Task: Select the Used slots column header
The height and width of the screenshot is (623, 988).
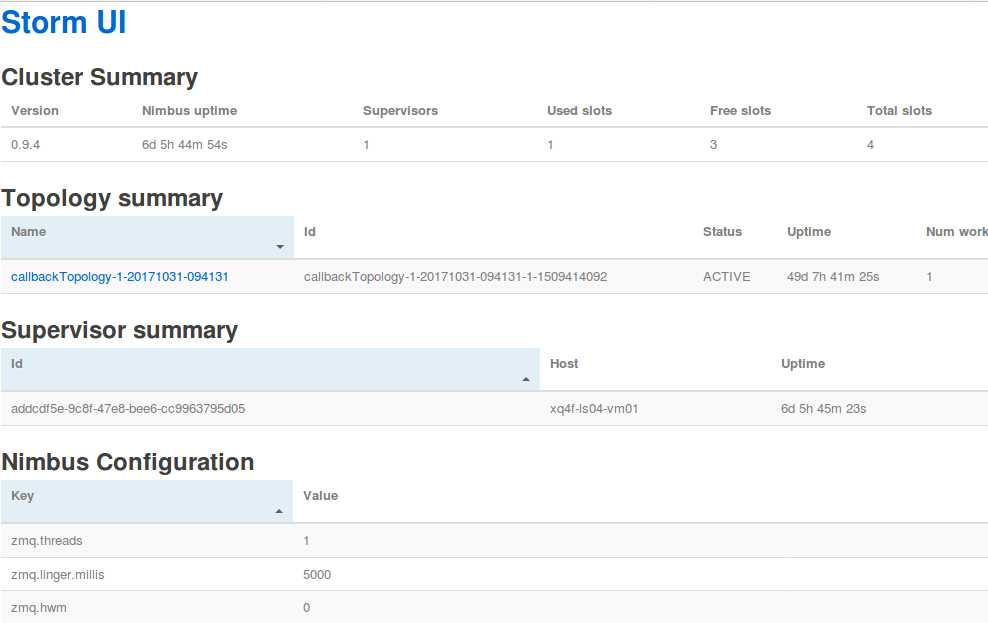Action: tap(579, 111)
